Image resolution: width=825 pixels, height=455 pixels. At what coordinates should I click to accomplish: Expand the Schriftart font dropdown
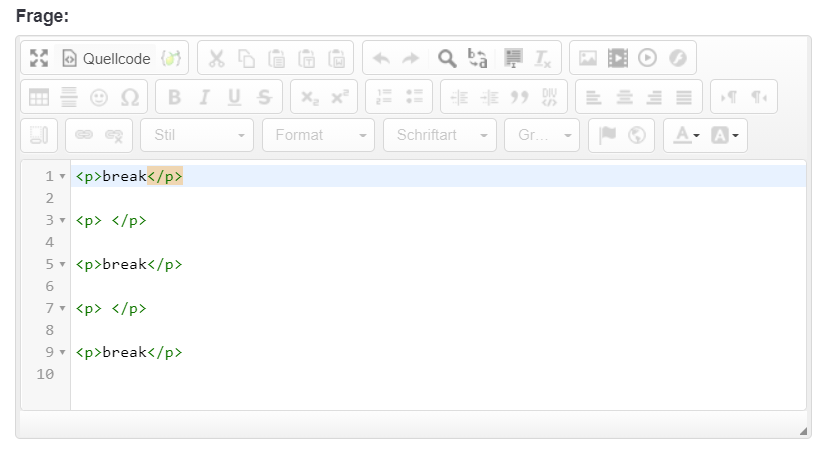[x=440, y=135]
